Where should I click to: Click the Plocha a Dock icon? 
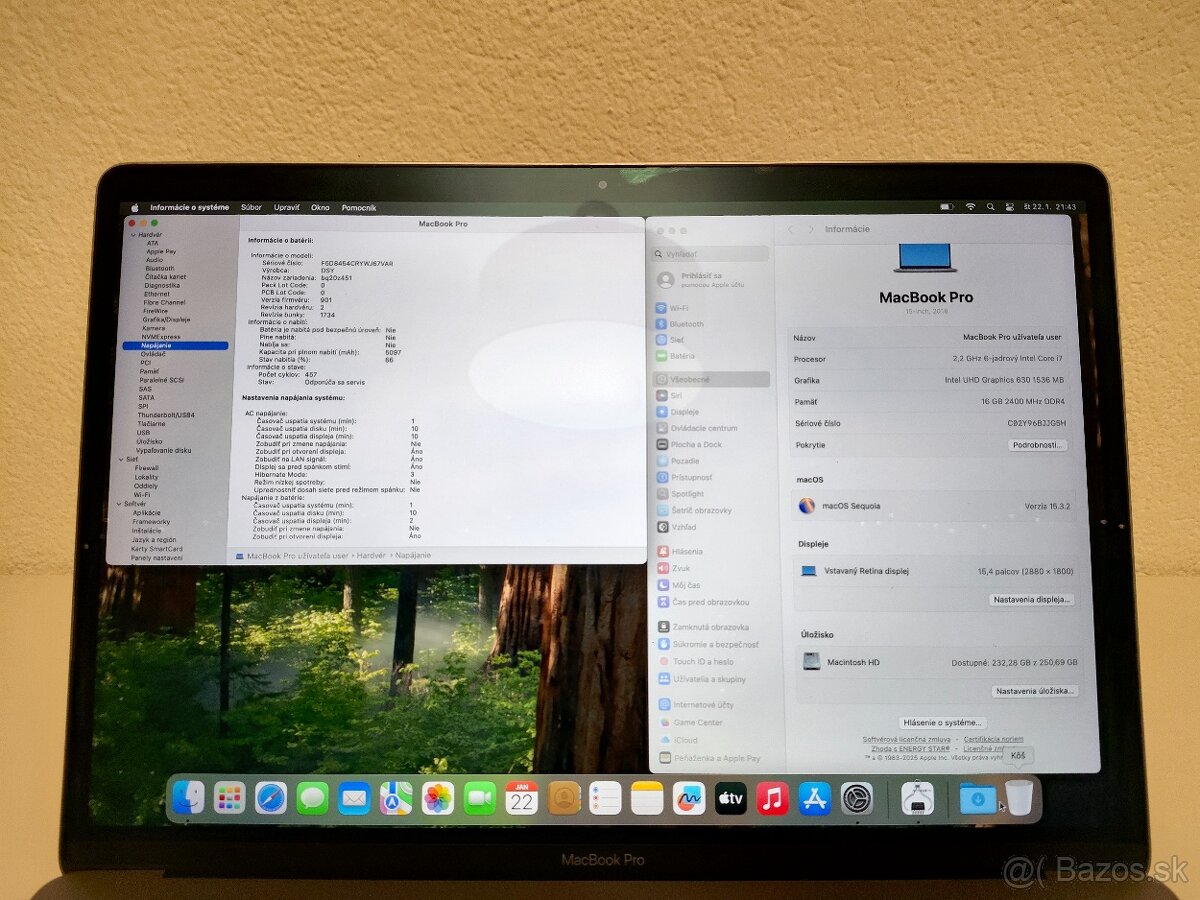tap(662, 444)
